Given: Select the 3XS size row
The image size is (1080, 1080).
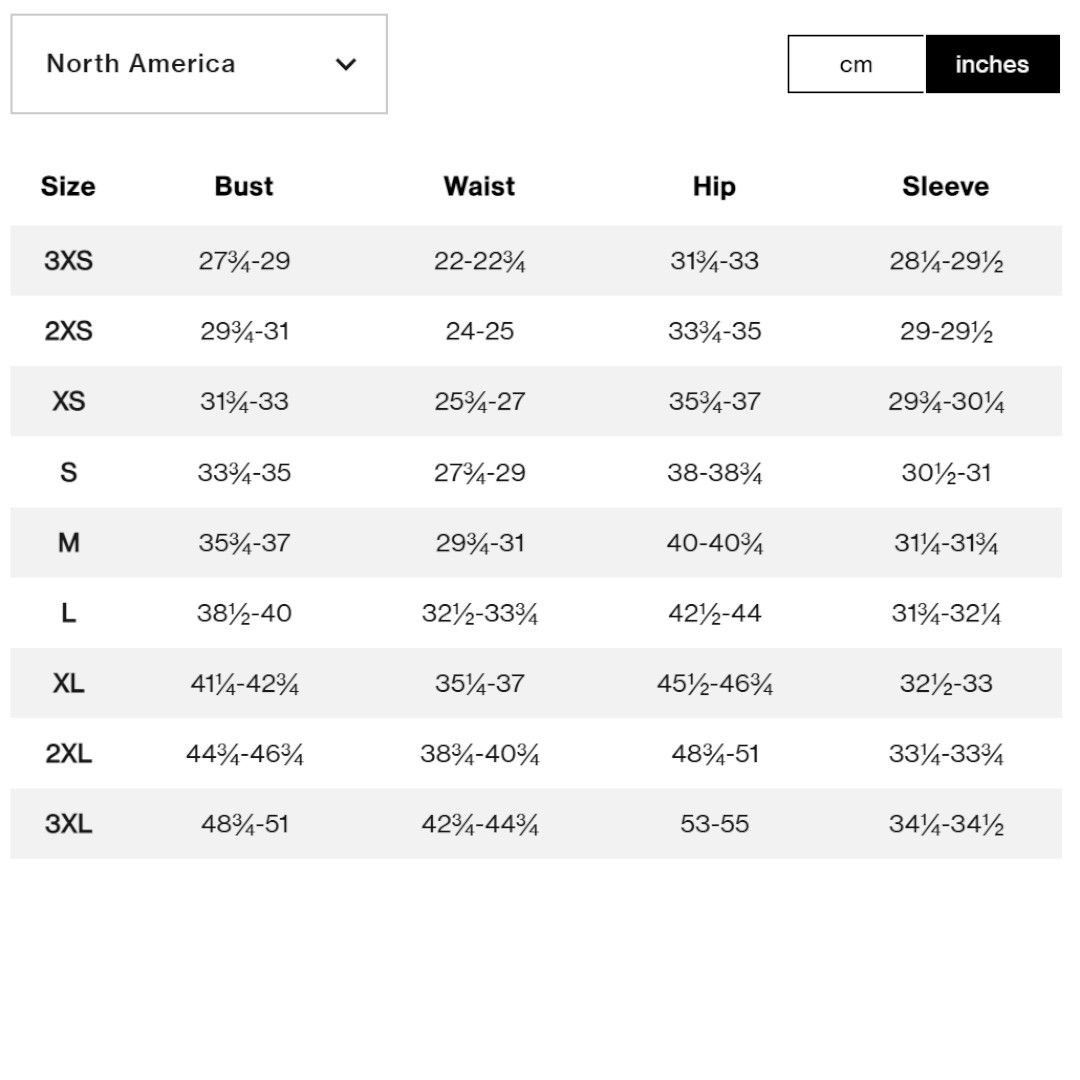Looking at the screenshot, I should point(536,260).
